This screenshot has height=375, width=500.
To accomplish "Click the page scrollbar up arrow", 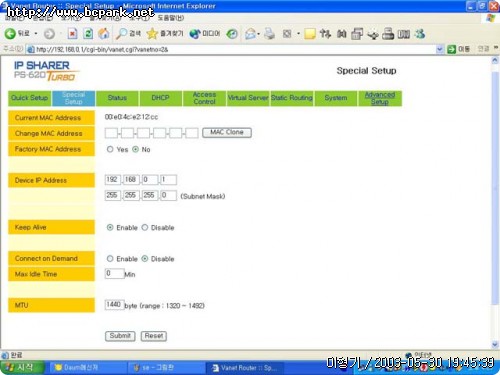I will coord(495,60).
